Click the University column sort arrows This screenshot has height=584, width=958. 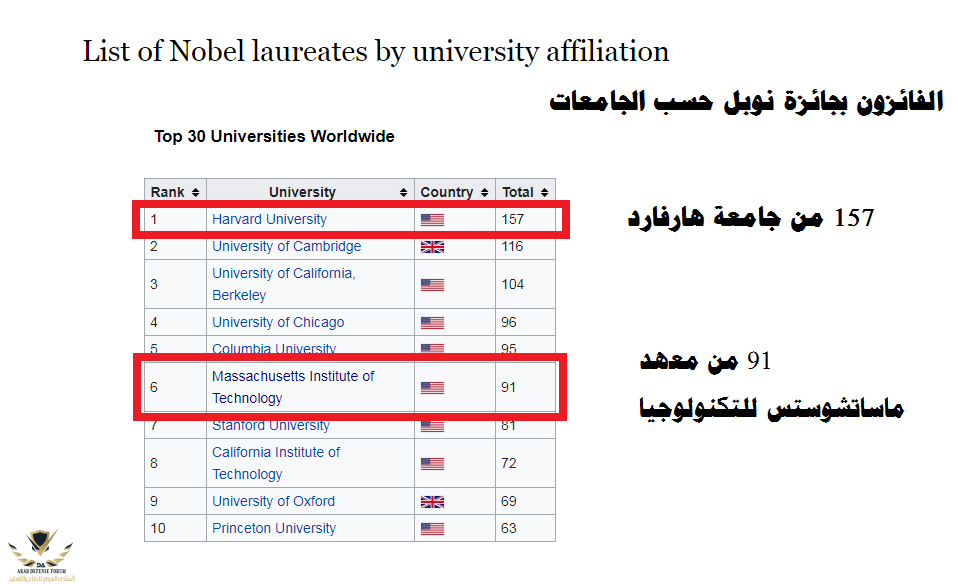tap(403, 192)
